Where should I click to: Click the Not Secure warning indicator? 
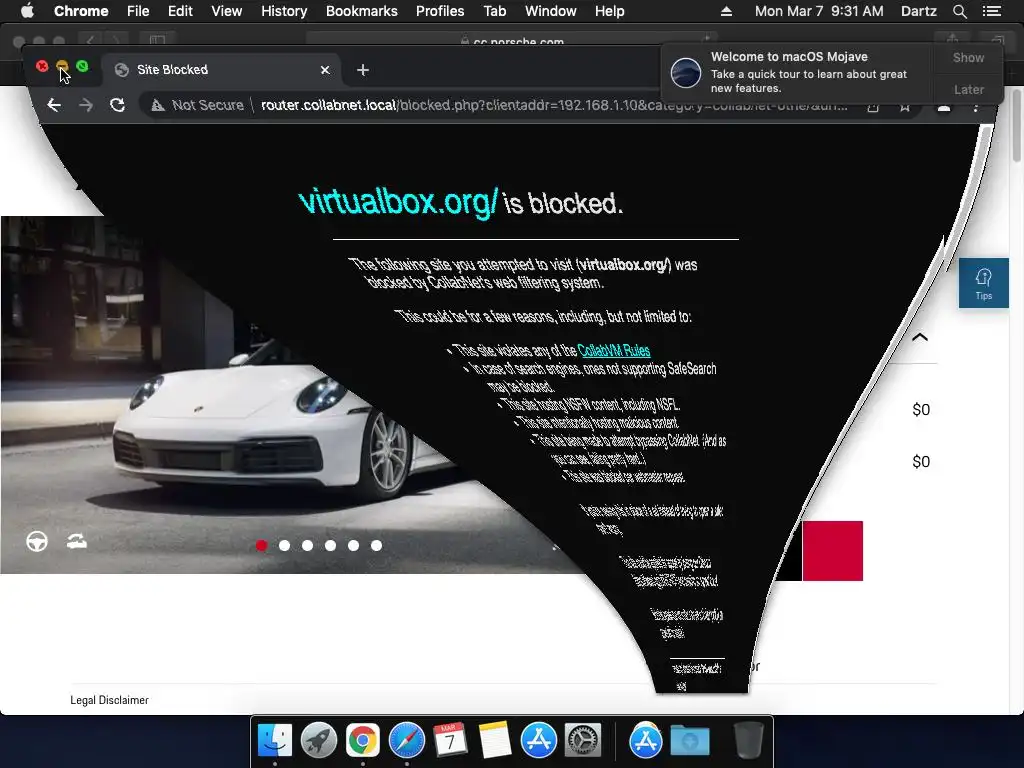click(197, 105)
